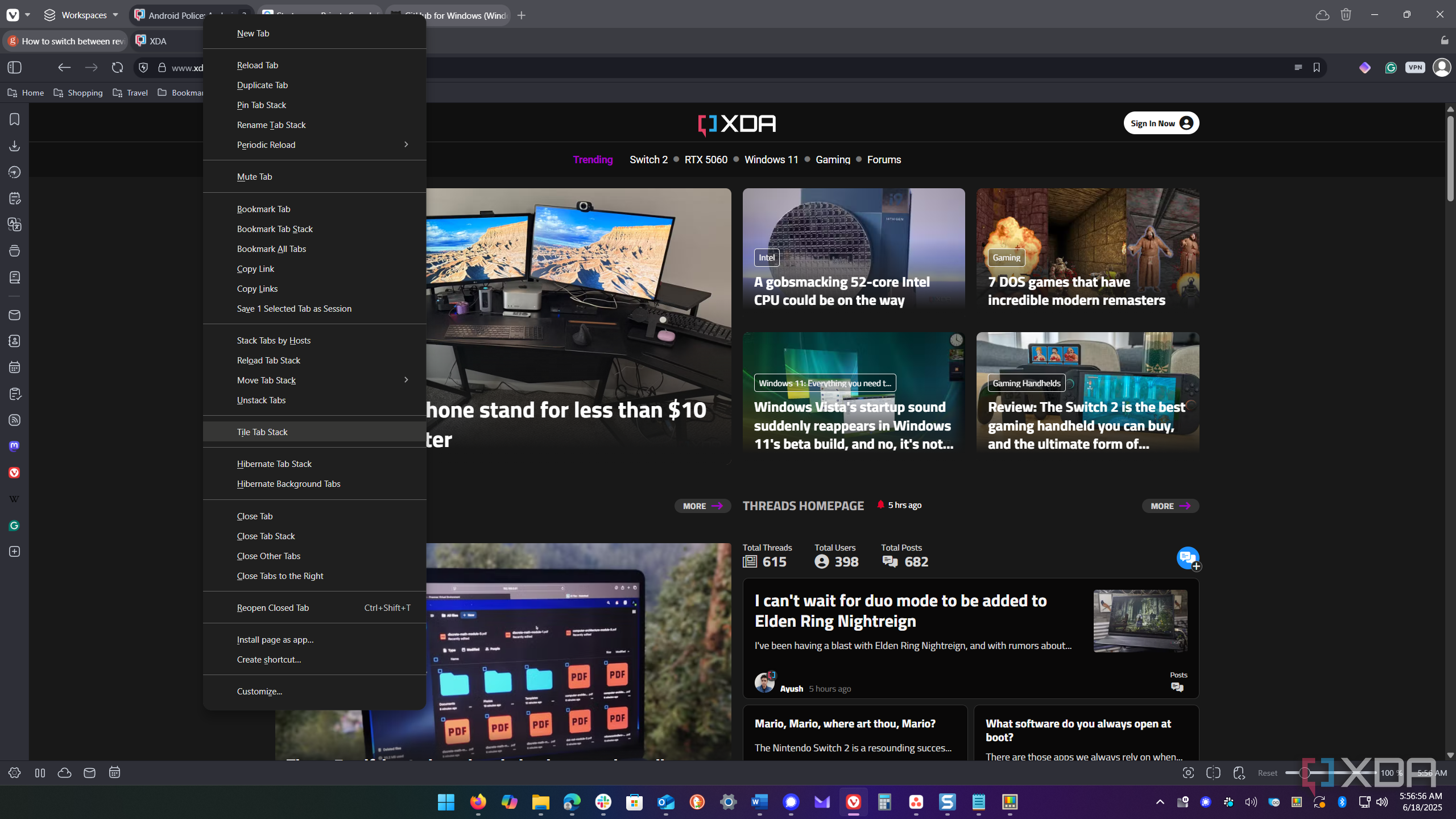Choose Hibernate Tab Stack option
Viewport: 1456px width, 819px height.
(315, 464)
